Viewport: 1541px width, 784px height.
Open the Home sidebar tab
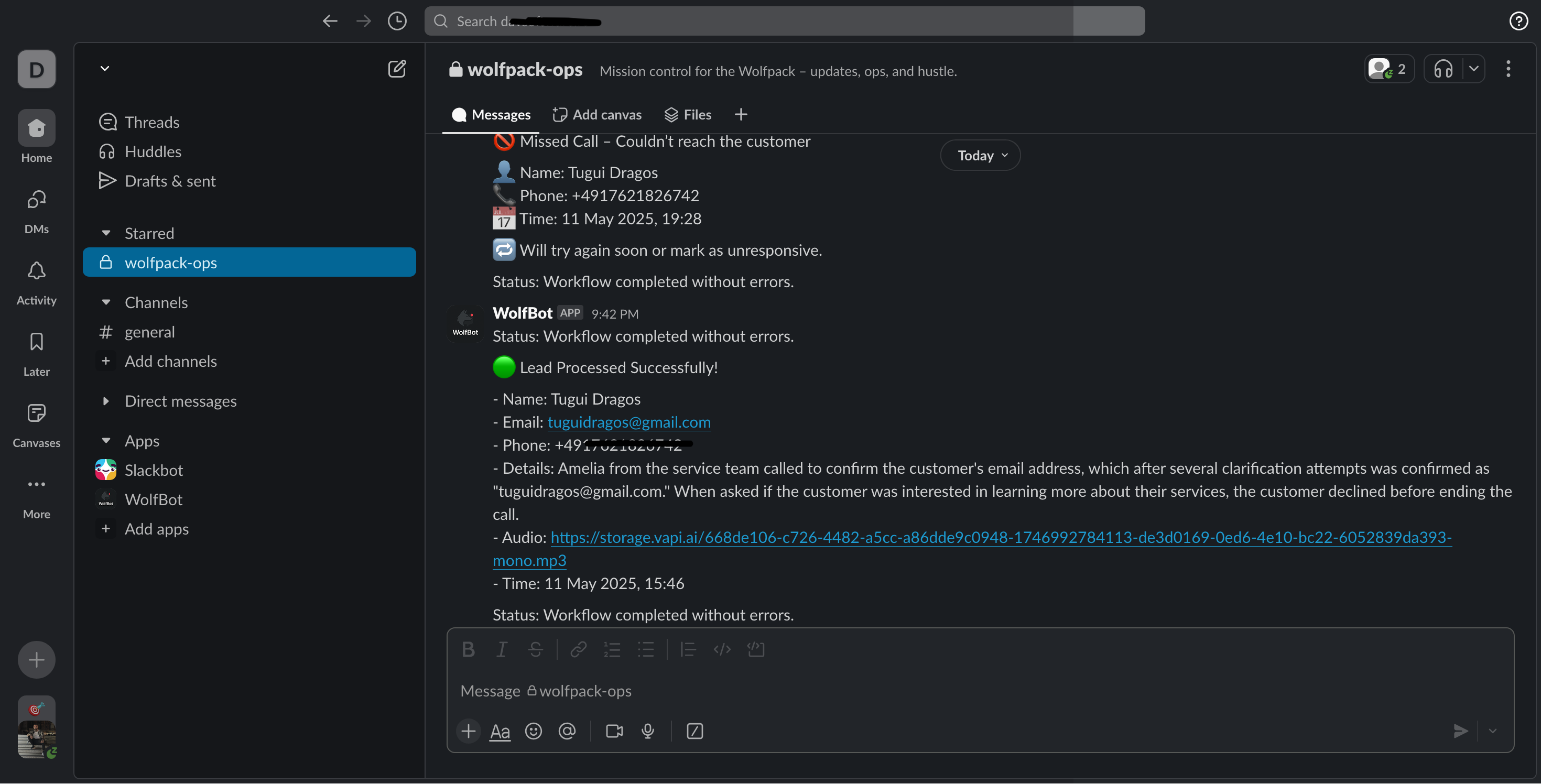point(37,136)
